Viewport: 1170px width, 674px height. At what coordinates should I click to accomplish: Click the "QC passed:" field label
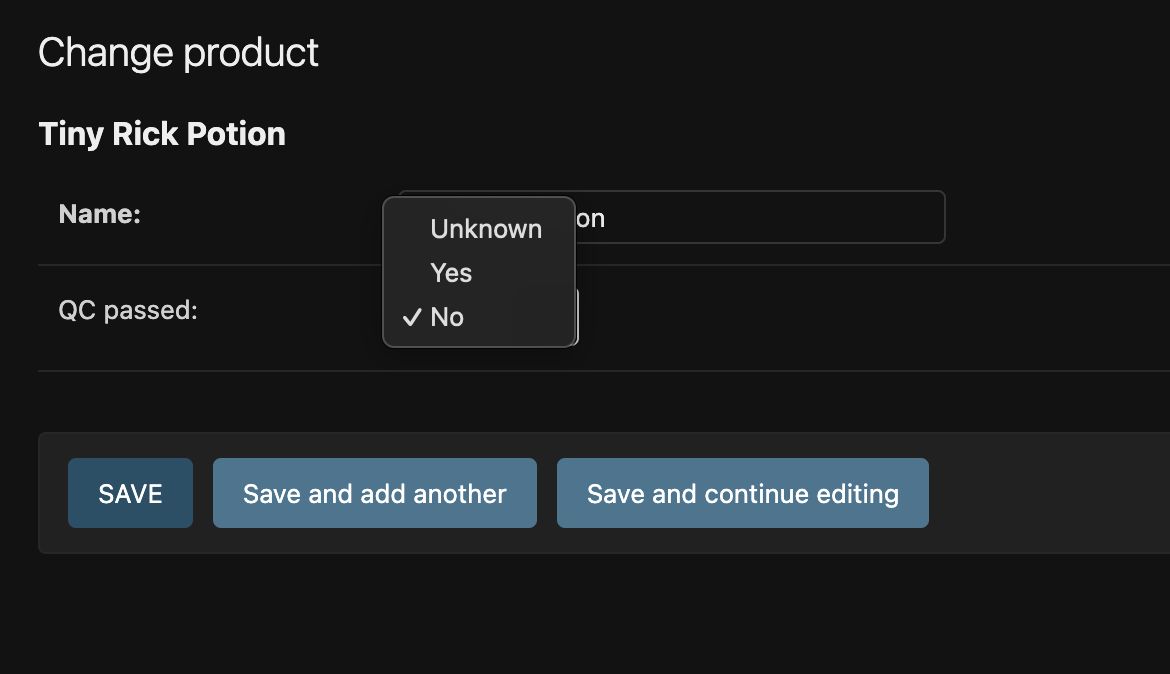[128, 311]
